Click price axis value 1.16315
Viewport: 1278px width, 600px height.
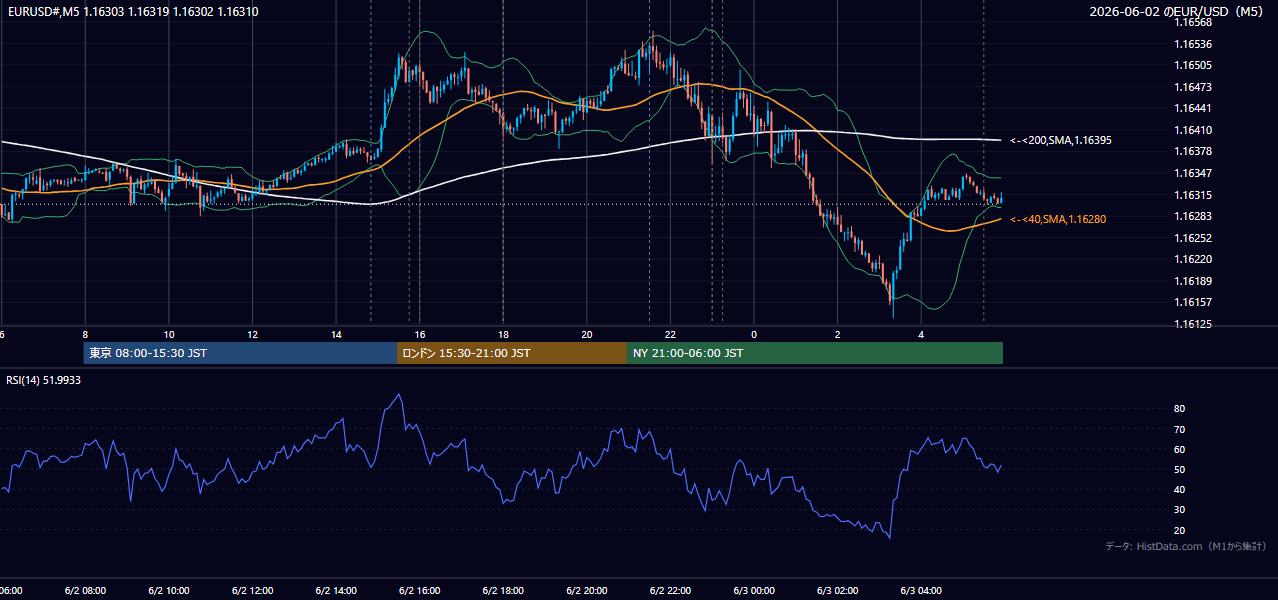pos(1192,195)
